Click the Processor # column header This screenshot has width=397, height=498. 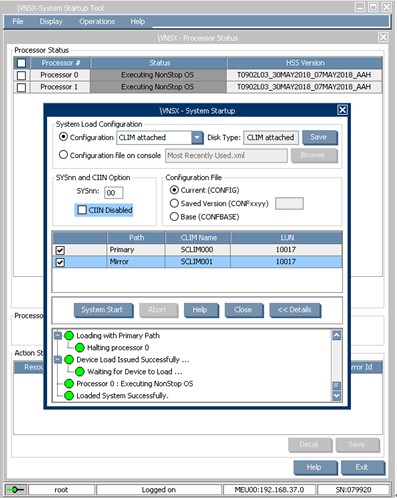point(60,63)
